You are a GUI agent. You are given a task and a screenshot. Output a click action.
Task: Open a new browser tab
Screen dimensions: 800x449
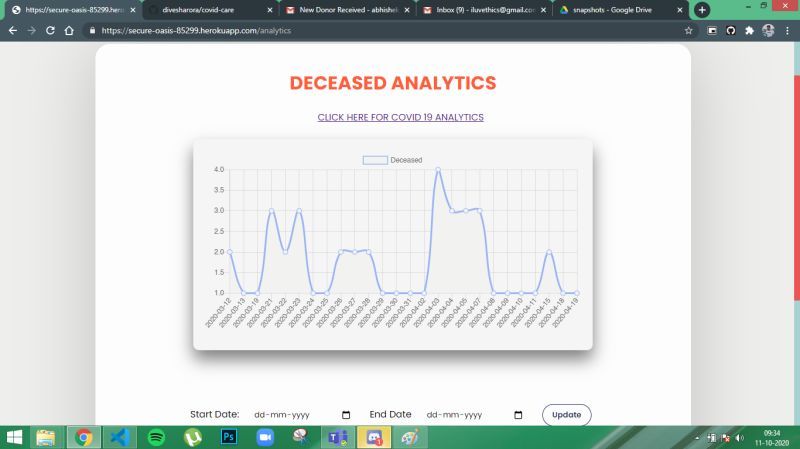[702, 10]
